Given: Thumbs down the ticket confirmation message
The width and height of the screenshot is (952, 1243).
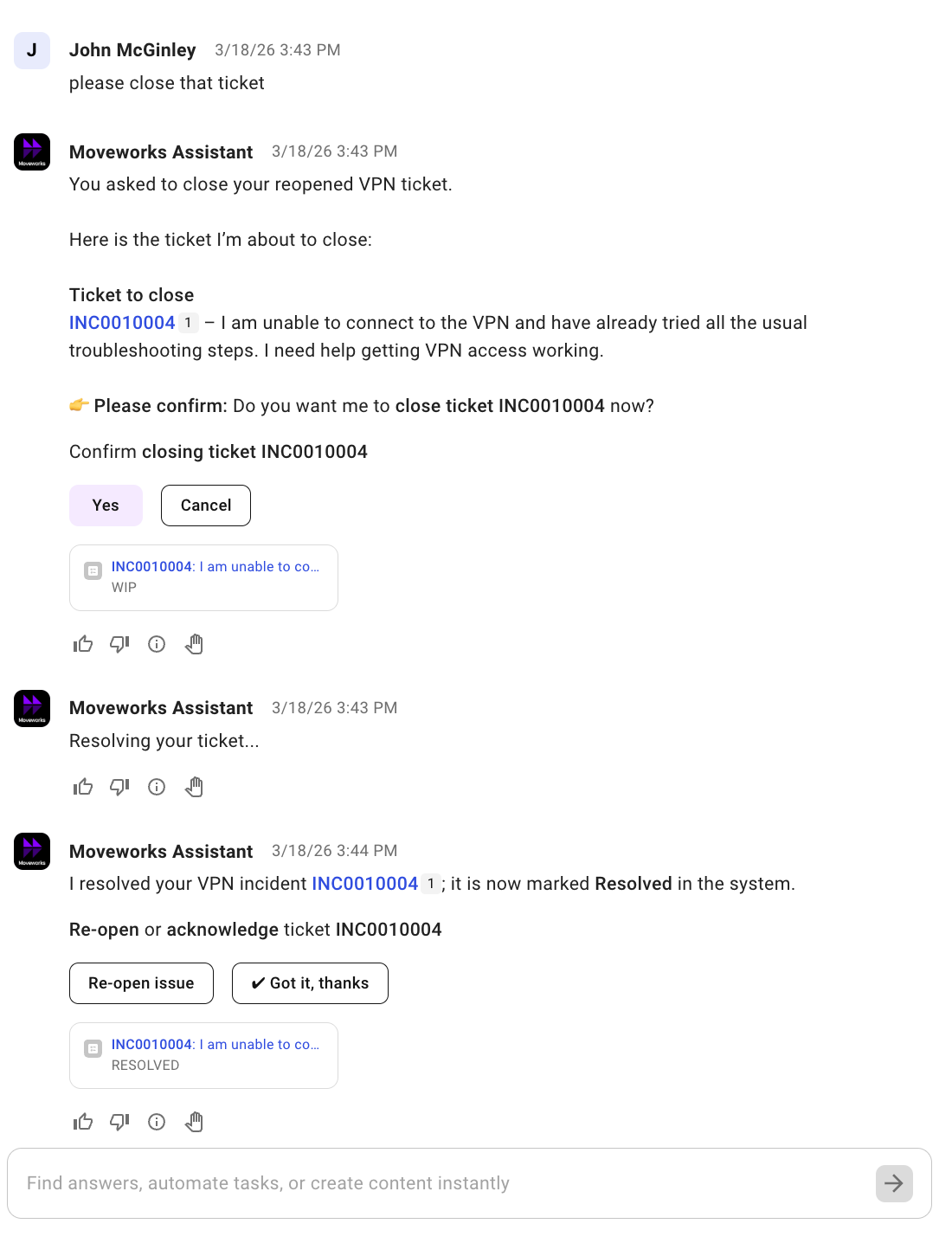Looking at the screenshot, I should pos(119,644).
